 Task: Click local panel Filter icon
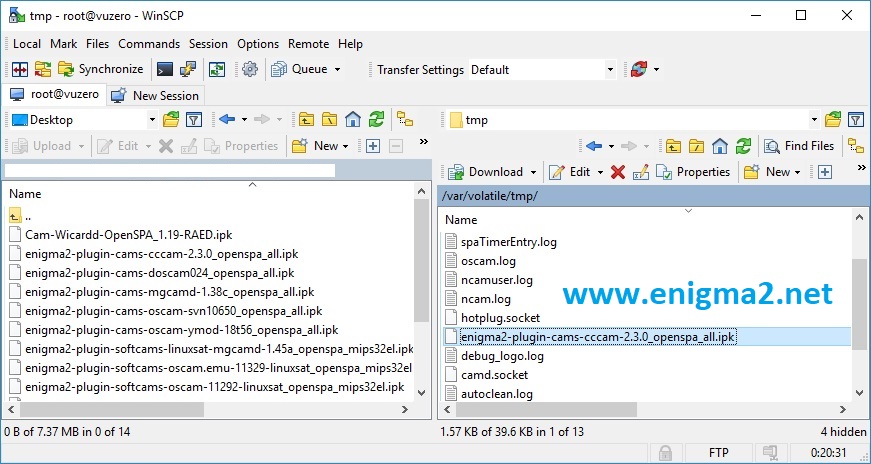point(193,119)
